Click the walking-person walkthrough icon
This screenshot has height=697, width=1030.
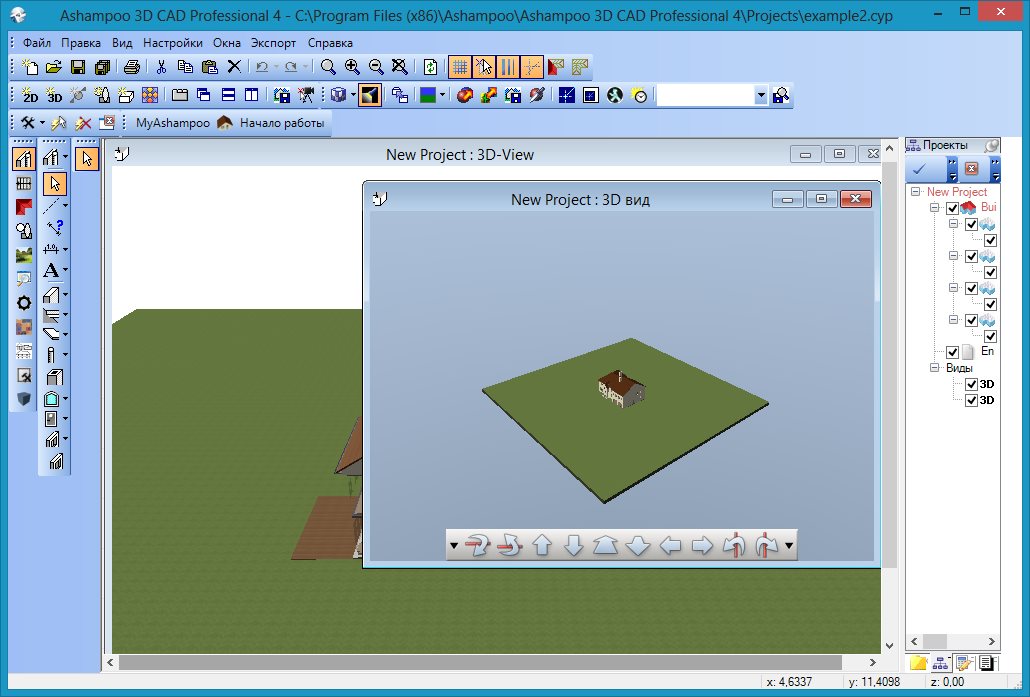(615, 95)
